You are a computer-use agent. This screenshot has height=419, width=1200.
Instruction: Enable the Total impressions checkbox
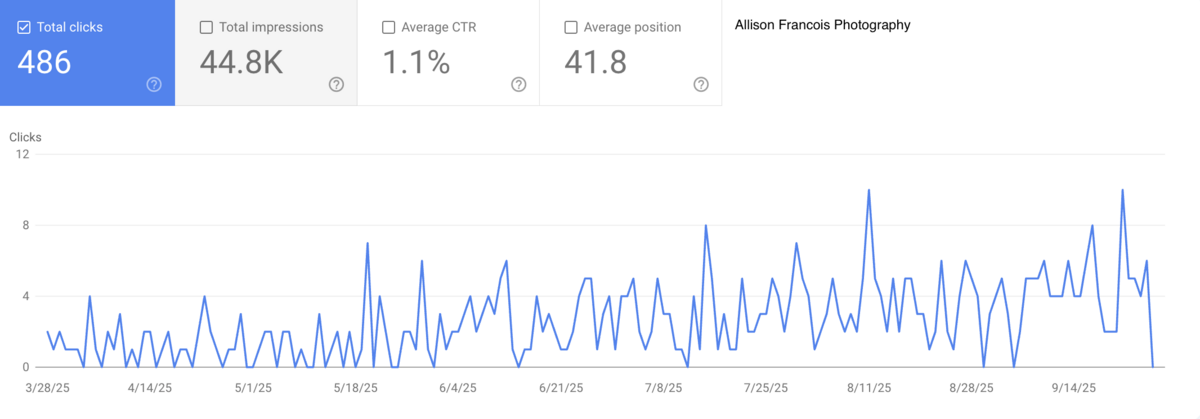[206, 27]
